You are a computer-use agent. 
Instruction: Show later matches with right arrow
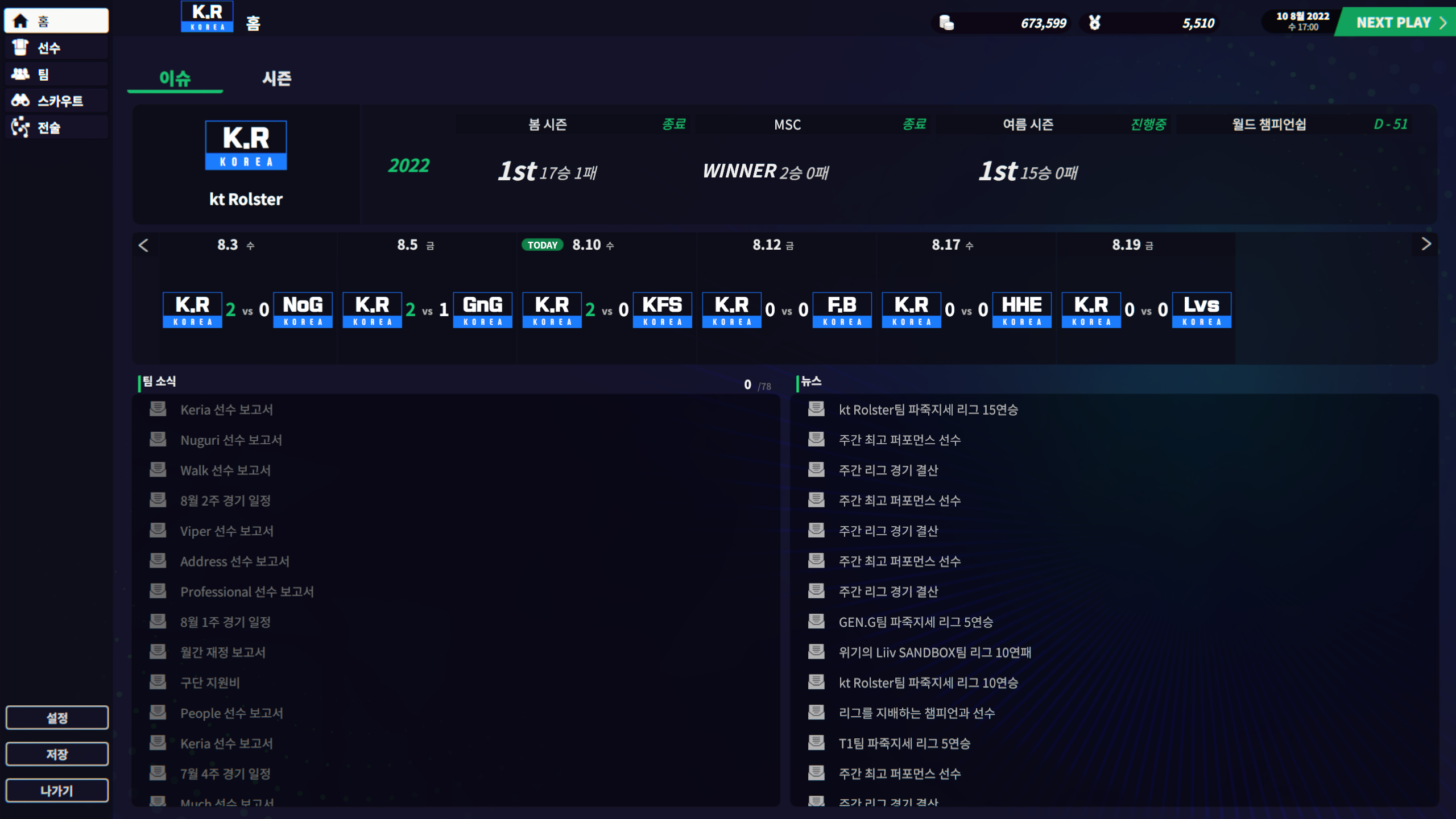[x=1425, y=244]
